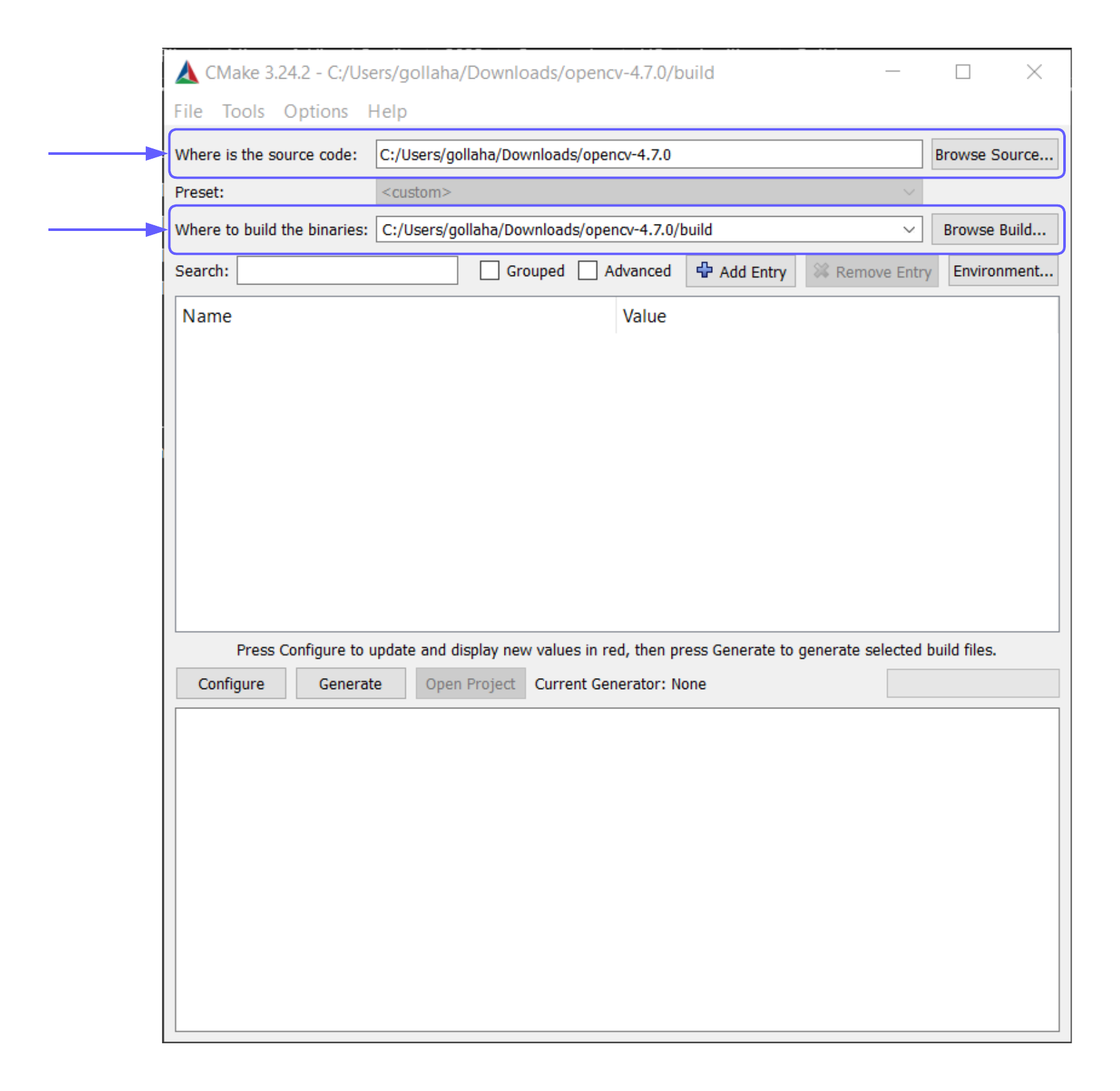The height and width of the screenshot is (1091, 1120).
Task: Enable the Grouped checkbox
Action: 490,271
